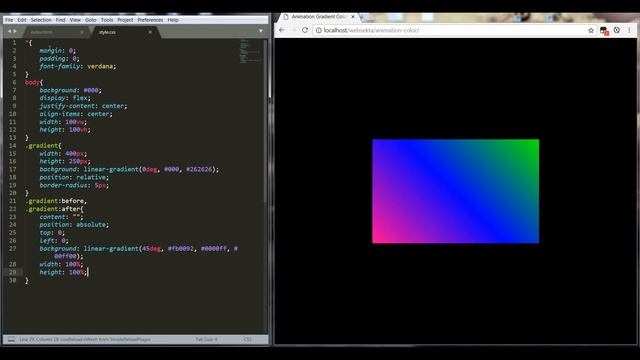This screenshot has height=360, width=640.
Task: Change the CSS syntax selector in status bar
Action: click(x=247, y=339)
